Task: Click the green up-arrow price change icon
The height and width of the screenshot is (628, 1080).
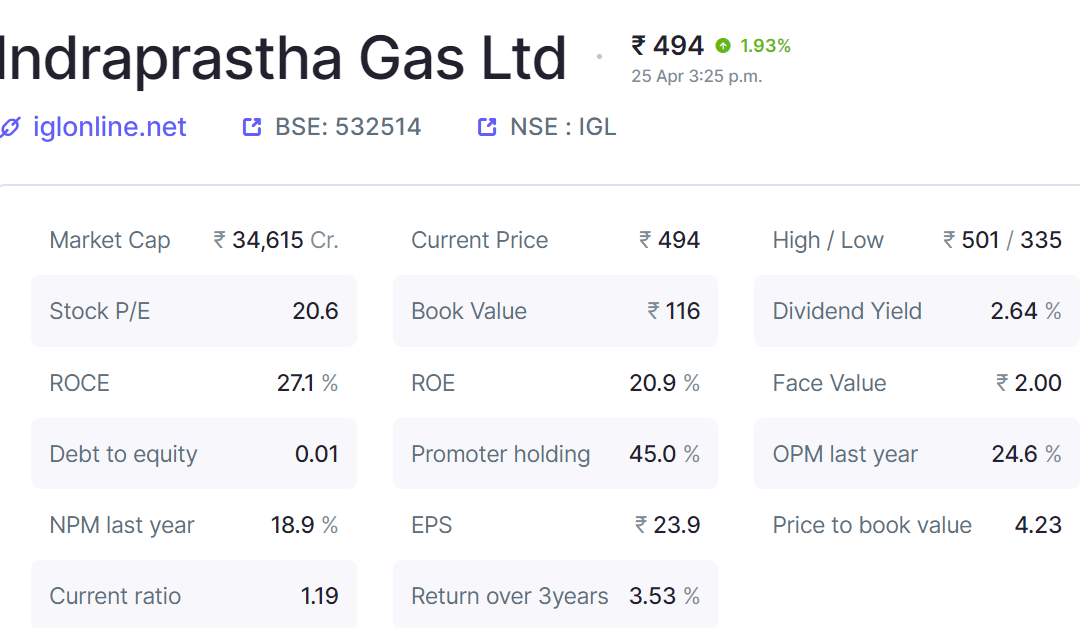Action: pyautogui.click(x=723, y=46)
